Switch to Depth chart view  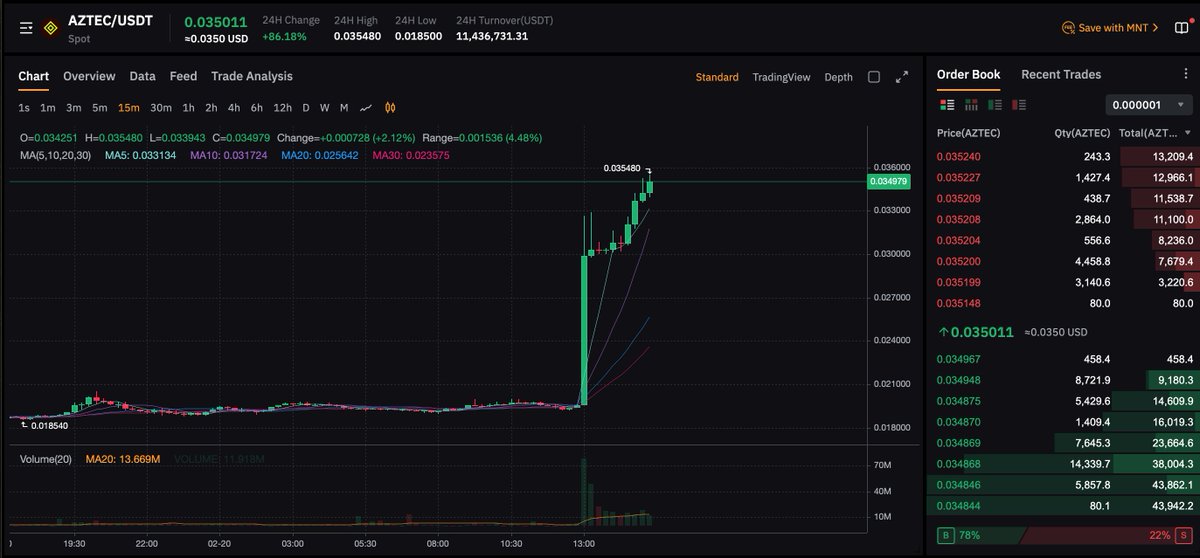coord(838,77)
